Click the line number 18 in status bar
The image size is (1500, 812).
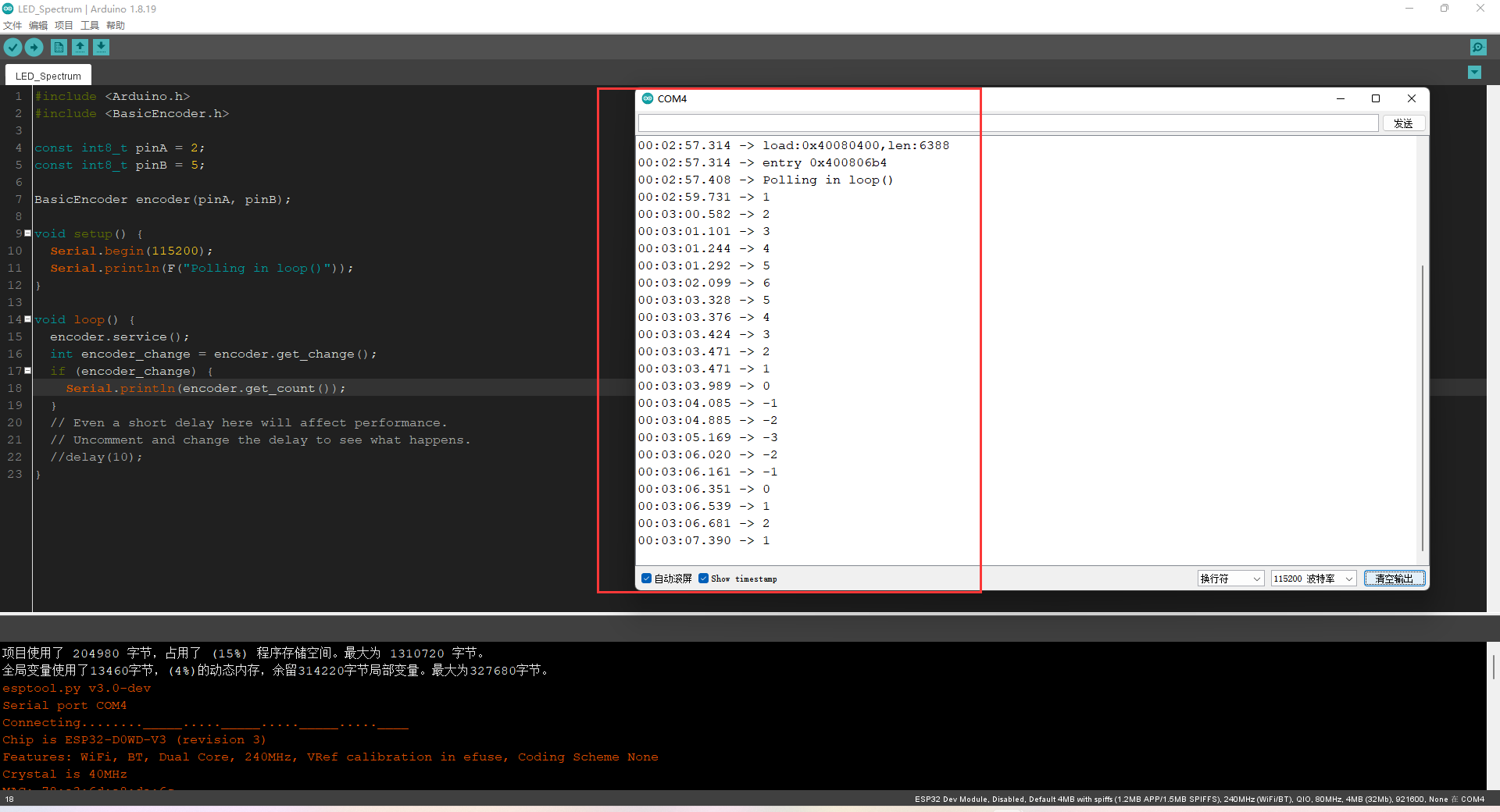[x=9, y=800]
